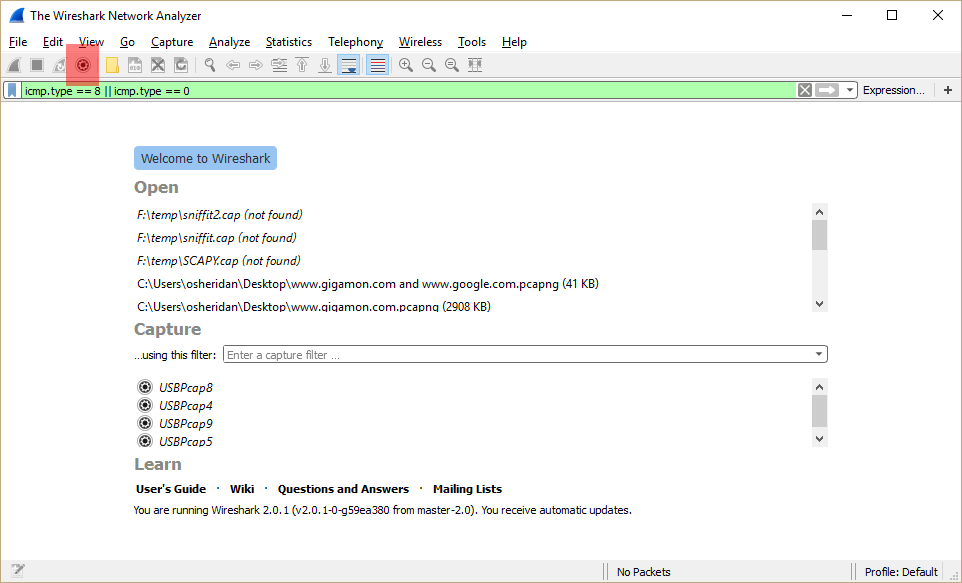Select recent file F:\temp\SCAPY.cap
Image resolution: width=962 pixels, height=583 pixels.
coord(218,261)
